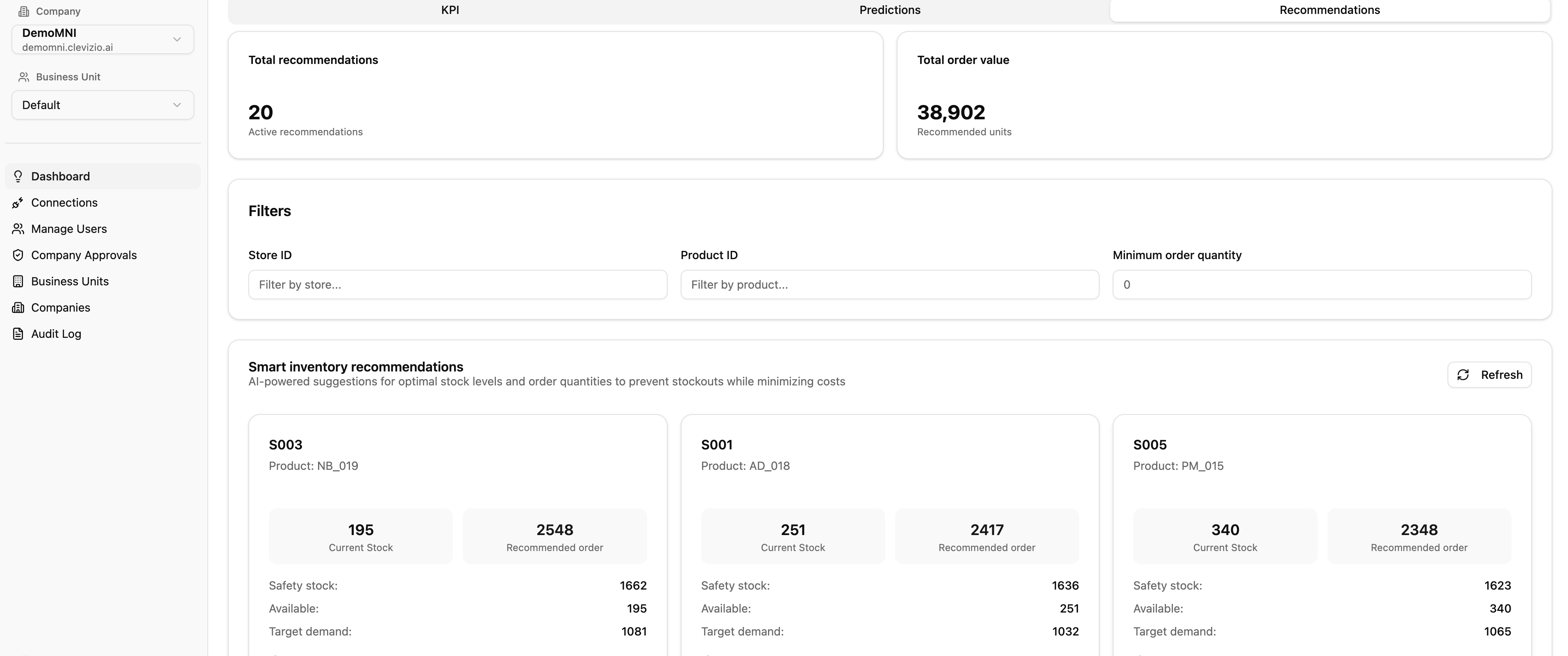Image resolution: width=1568 pixels, height=656 pixels.
Task: Switch to the KPI tab
Action: (450, 10)
